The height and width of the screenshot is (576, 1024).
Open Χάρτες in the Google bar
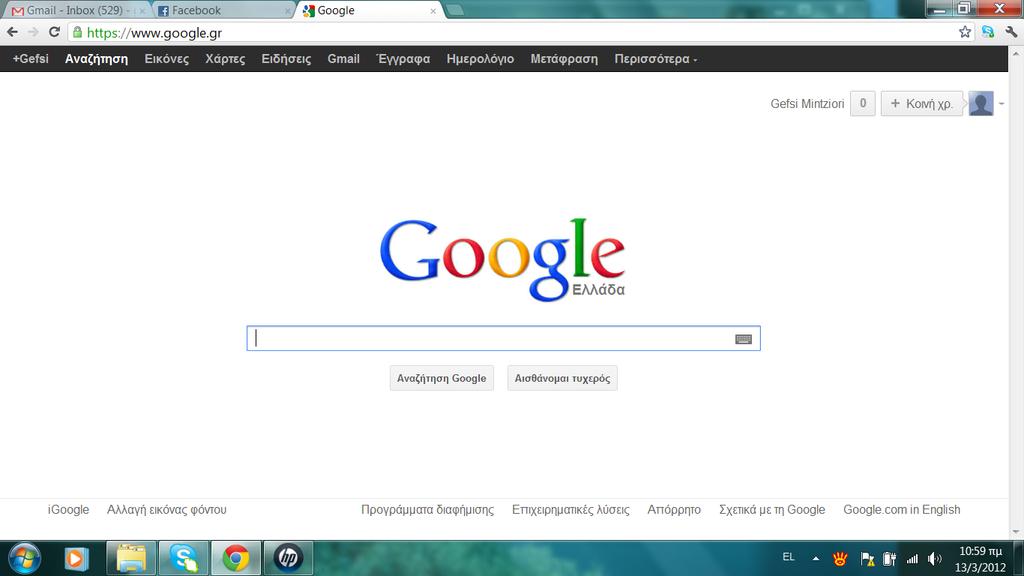click(225, 59)
